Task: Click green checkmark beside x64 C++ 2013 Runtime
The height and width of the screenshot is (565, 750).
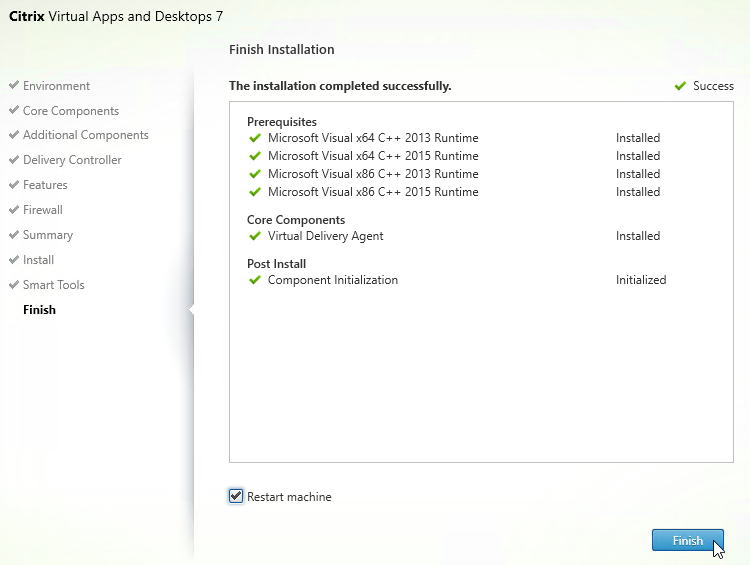Action: pyautogui.click(x=254, y=138)
